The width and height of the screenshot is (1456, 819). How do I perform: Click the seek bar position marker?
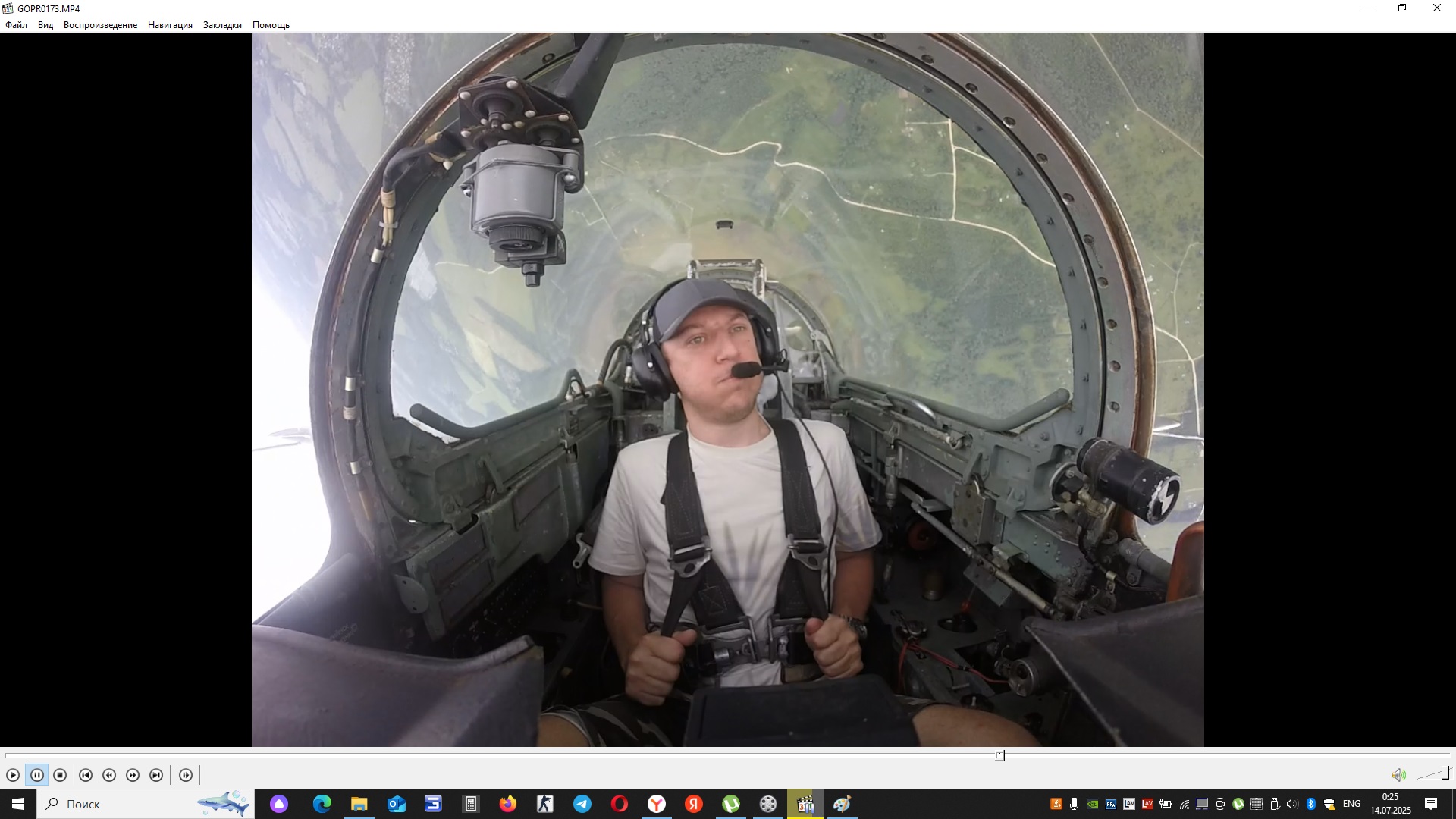tap(1000, 755)
